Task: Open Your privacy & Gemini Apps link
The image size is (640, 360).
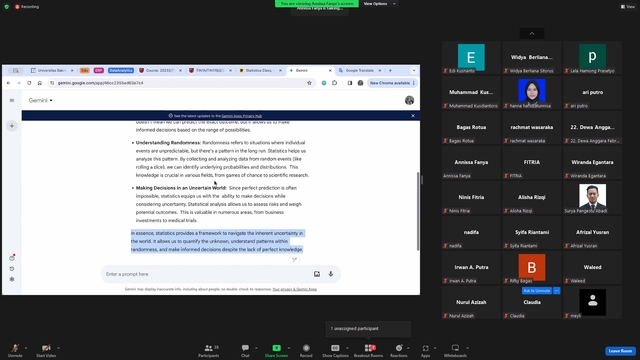Action: pos(295,289)
